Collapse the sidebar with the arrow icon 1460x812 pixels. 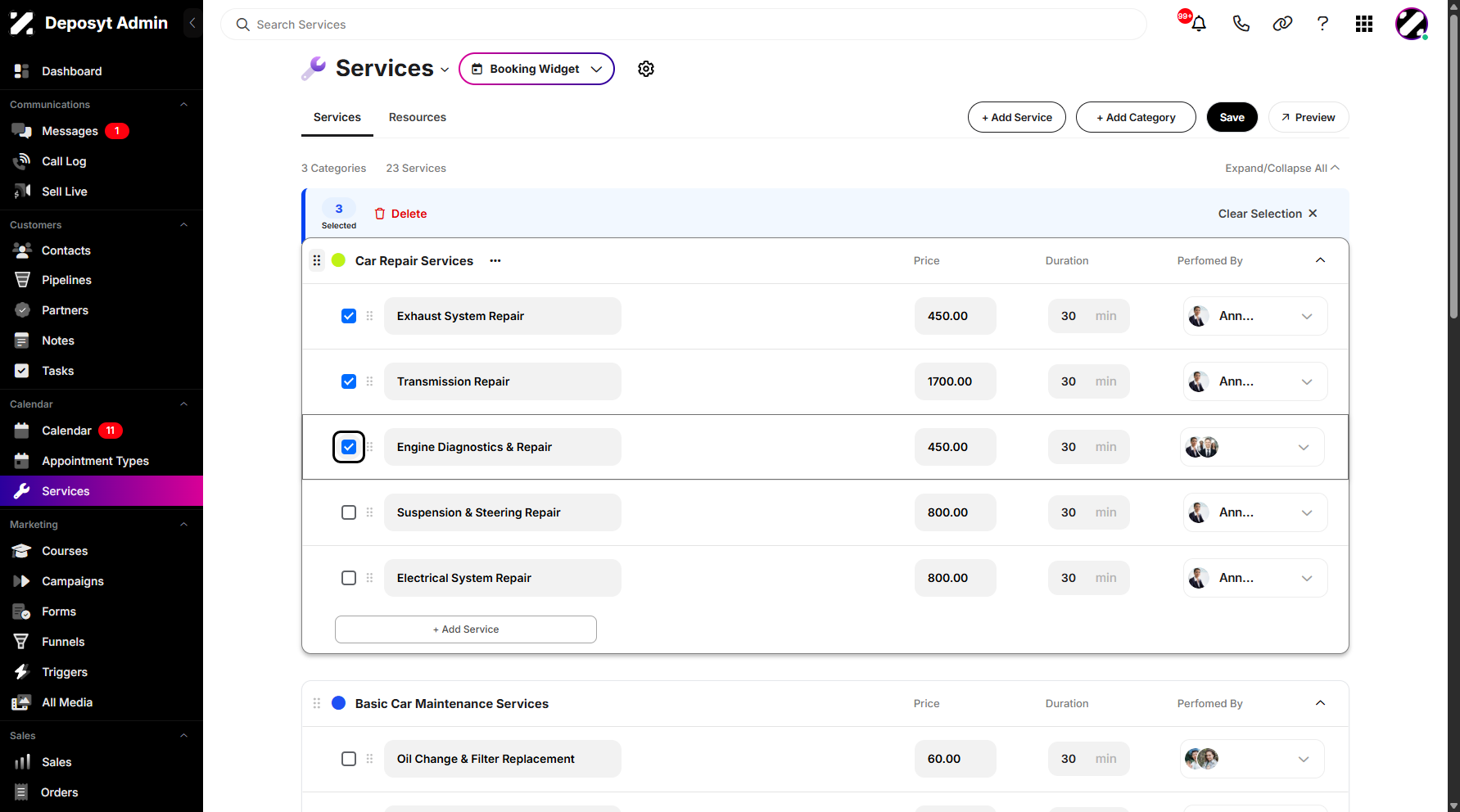coord(192,23)
